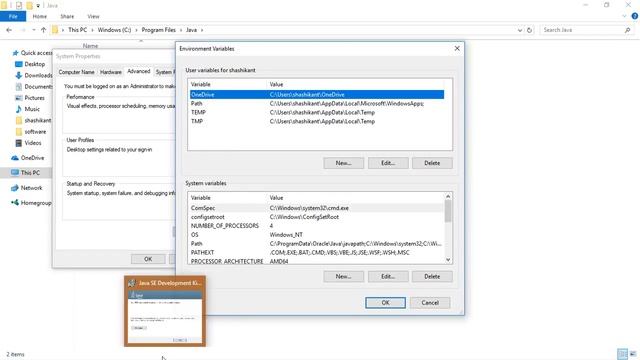The image size is (640, 360).
Task: Click Delete under system variables
Action: [432, 277]
